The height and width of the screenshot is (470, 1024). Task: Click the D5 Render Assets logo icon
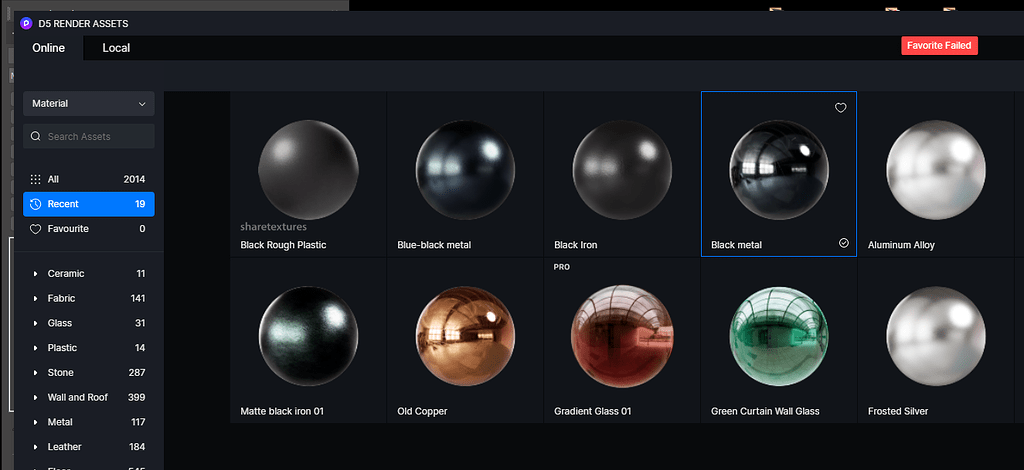coord(26,23)
